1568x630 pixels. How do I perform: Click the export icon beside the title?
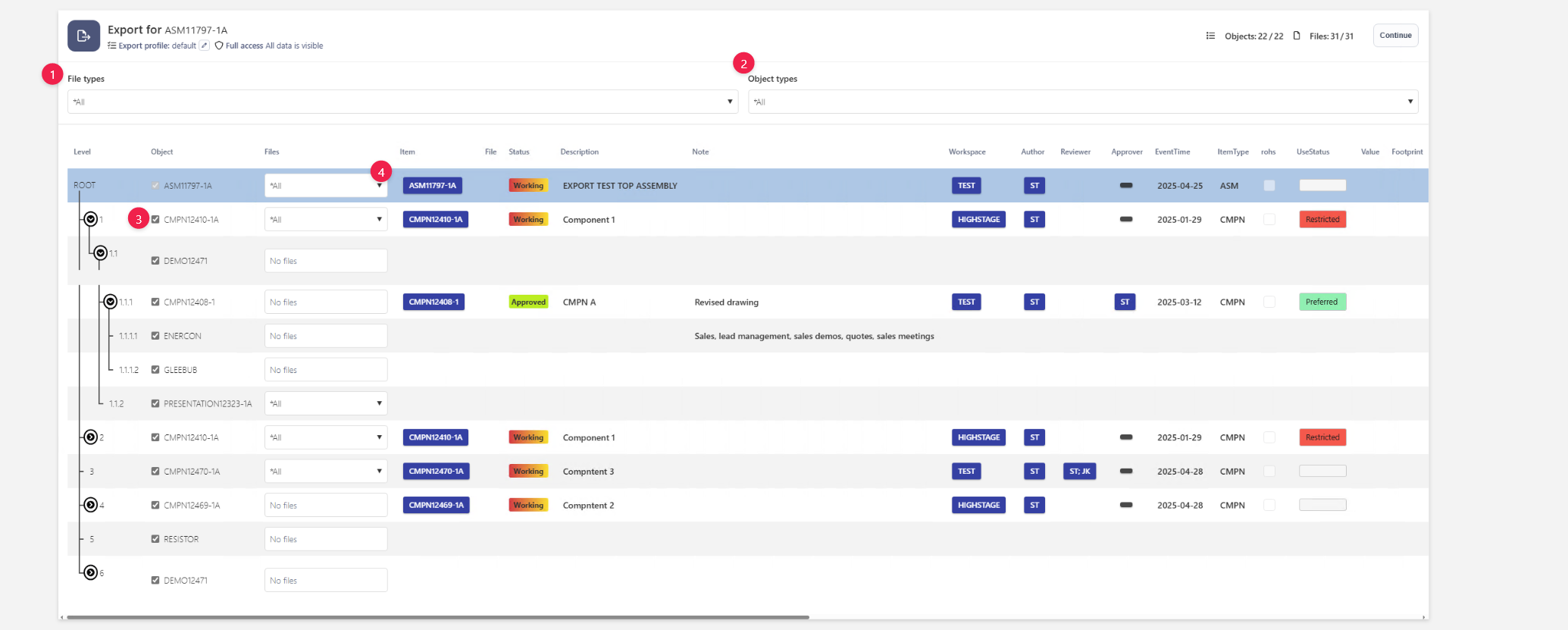point(83,36)
